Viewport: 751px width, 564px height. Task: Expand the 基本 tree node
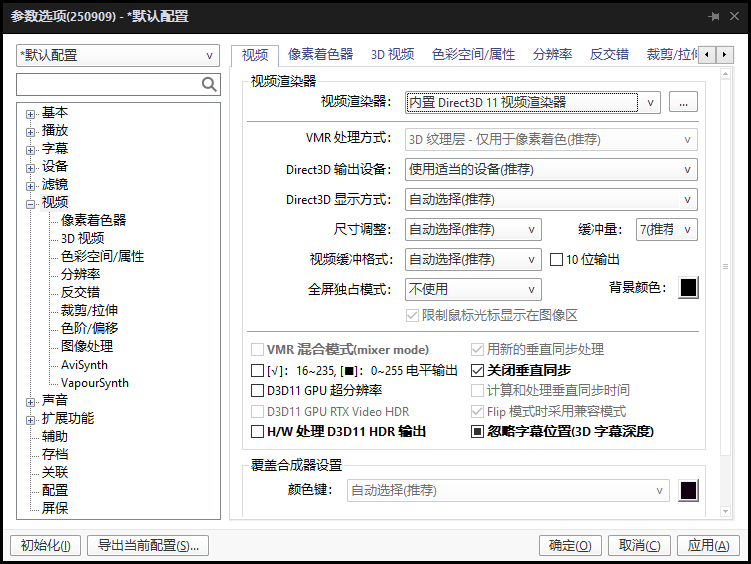[x=31, y=113]
